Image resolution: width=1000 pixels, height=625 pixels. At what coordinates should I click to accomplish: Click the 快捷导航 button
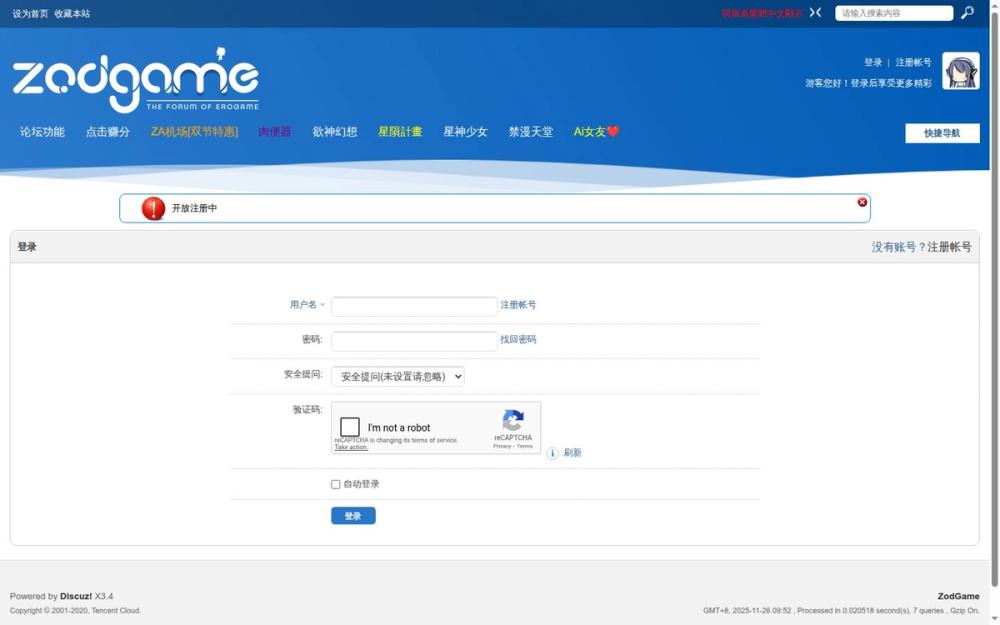(x=942, y=132)
